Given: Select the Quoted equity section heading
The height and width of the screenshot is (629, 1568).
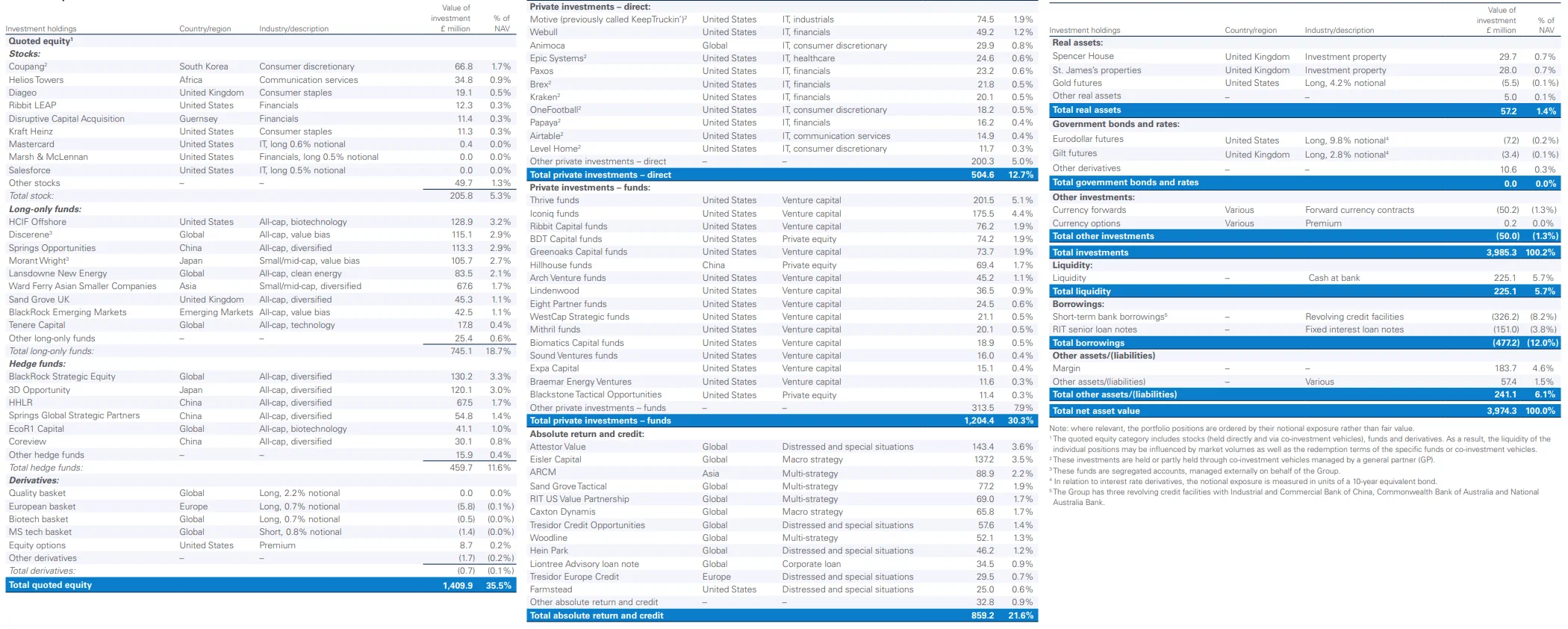Looking at the screenshot, I should [x=40, y=41].
